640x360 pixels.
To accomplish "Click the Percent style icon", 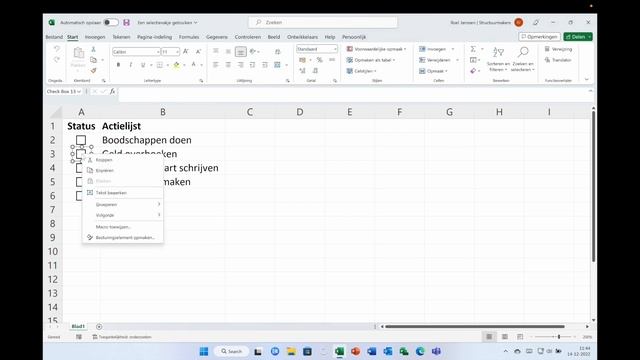I will 320,60.
